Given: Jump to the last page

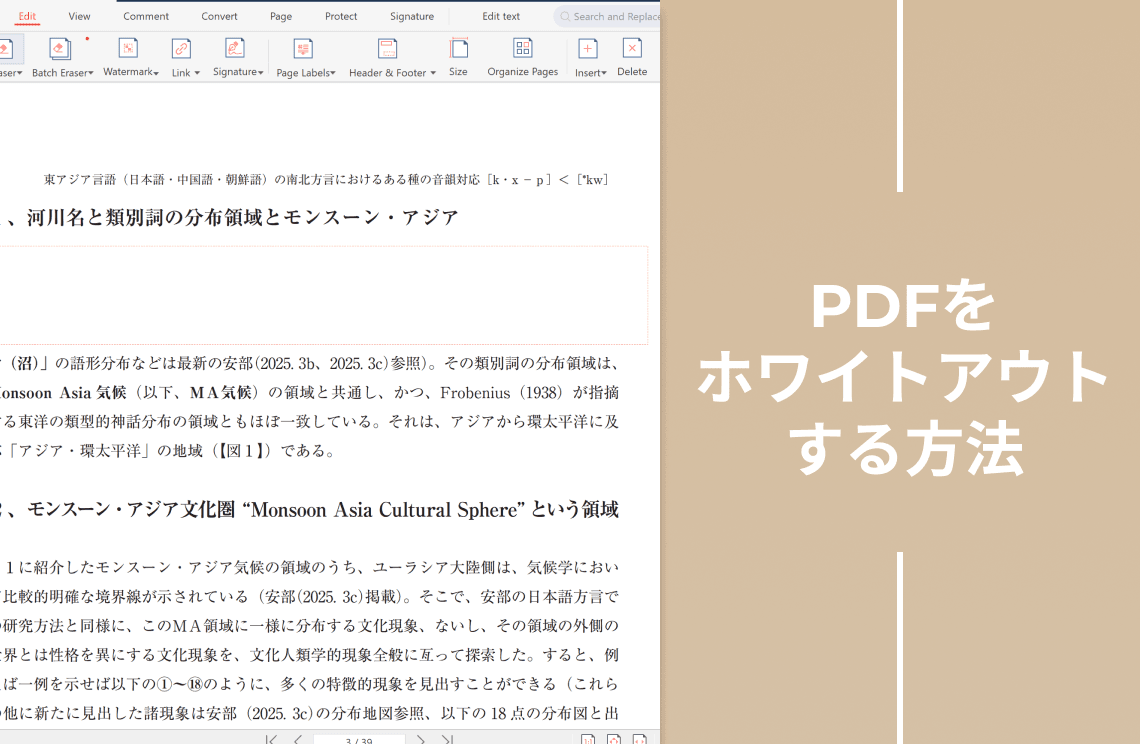Looking at the screenshot, I should click(447, 739).
